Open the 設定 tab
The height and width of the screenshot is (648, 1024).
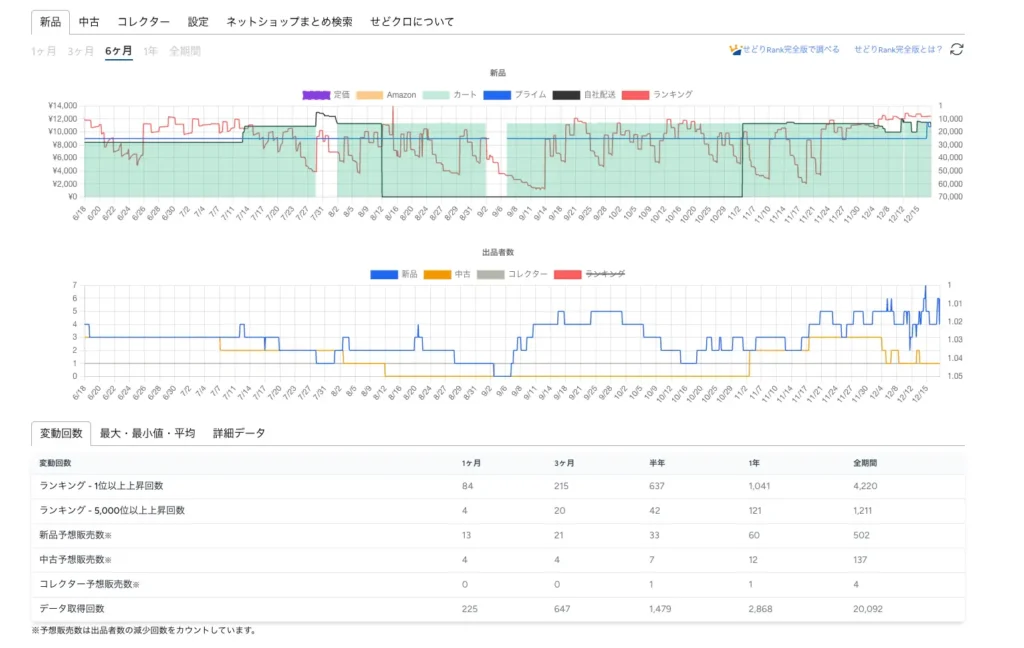(197, 20)
